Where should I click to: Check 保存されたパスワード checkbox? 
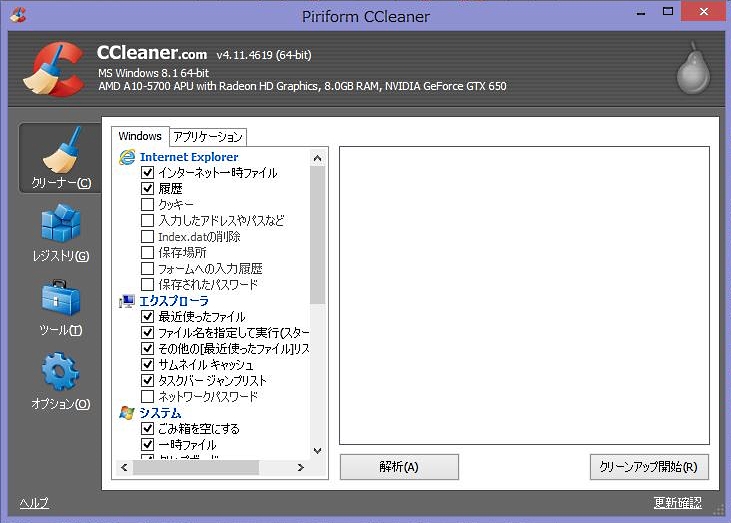click(147, 284)
